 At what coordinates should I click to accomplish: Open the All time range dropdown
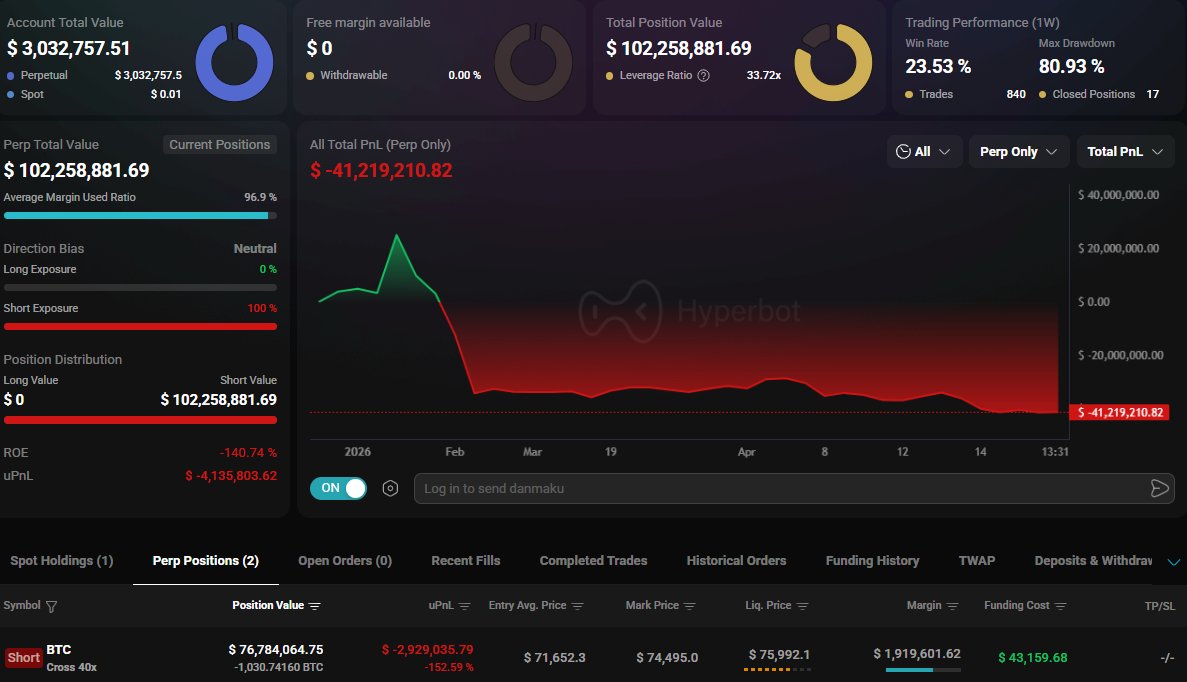point(924,151)
